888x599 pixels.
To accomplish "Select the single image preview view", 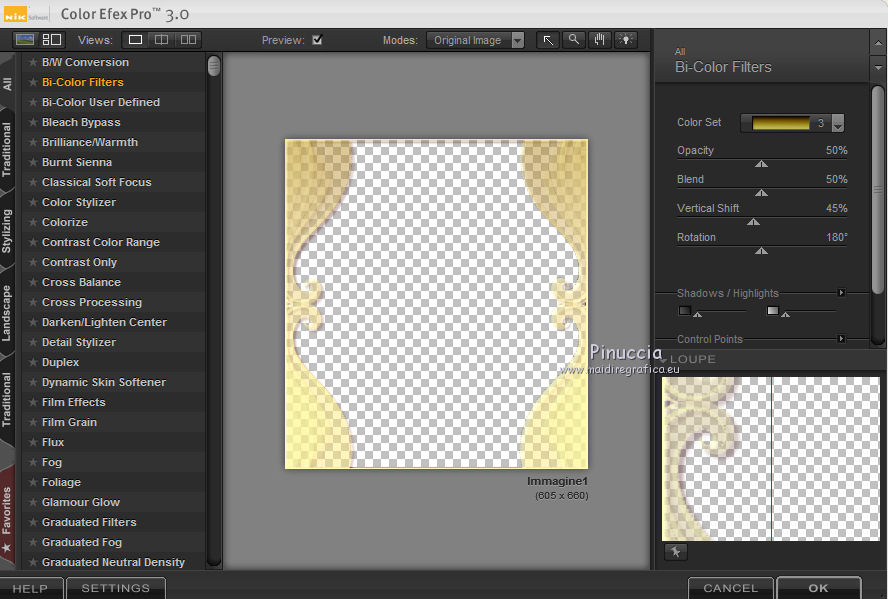I will click(x=135, y=40).
